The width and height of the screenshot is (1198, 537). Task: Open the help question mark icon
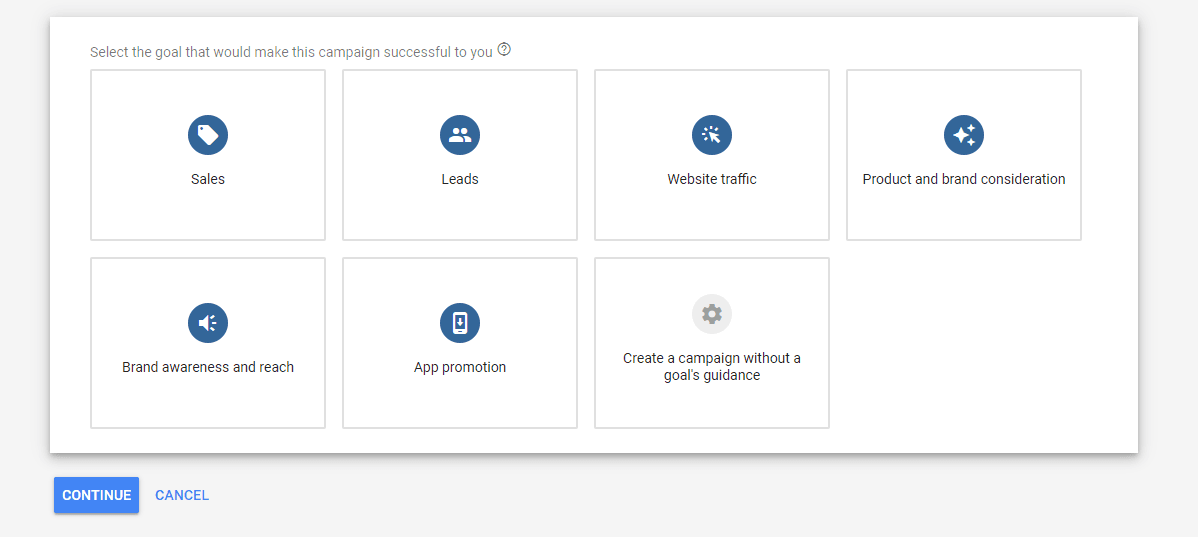504,50
